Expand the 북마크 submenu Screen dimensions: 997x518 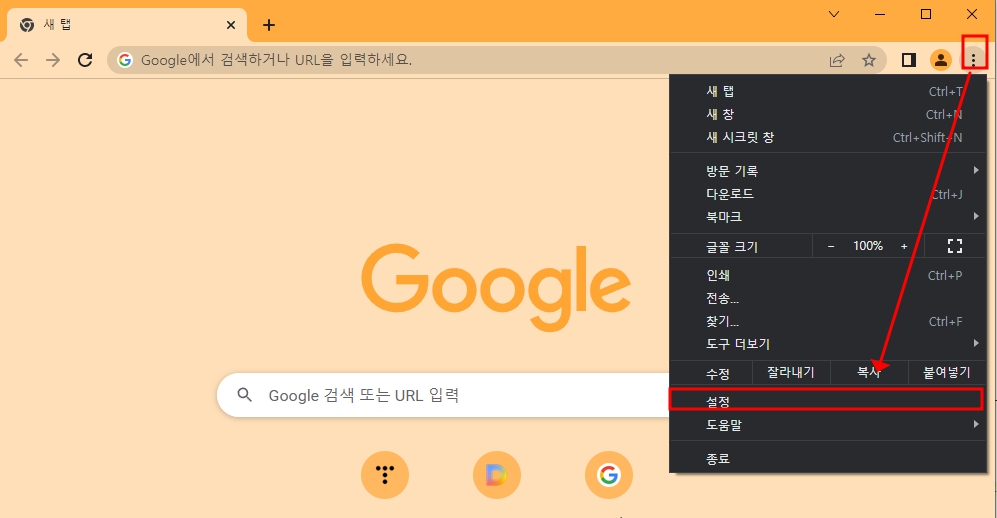pyautogui.click(x=828, y=217)
